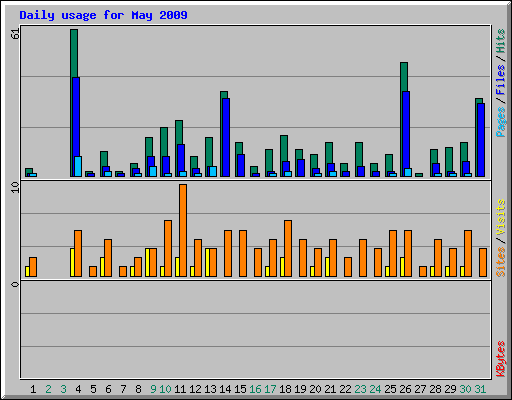Viewport: 512px width, 400px height.
Task: Click the "Daily usage for May 2009" title
Action: [x=103, y=16]
